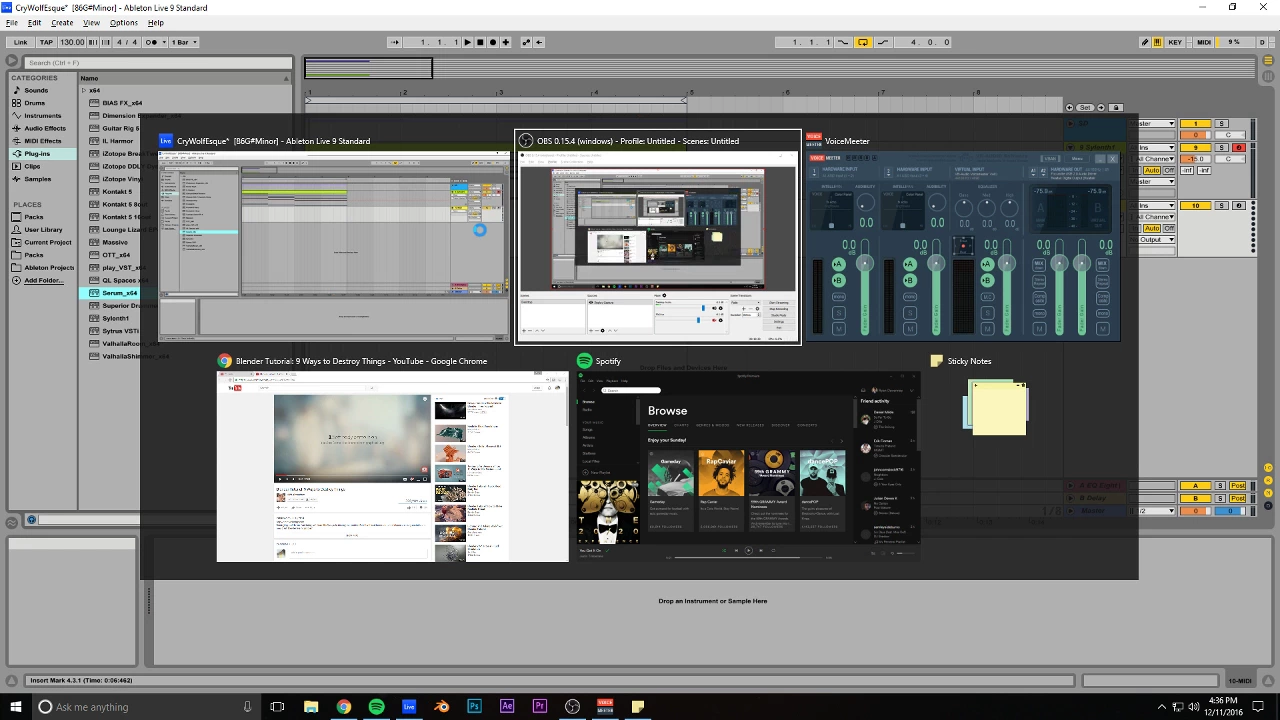Viewport: 1280px width, 720px height.
Task: Click the MIDI overdub plus button
Action: 506,42
